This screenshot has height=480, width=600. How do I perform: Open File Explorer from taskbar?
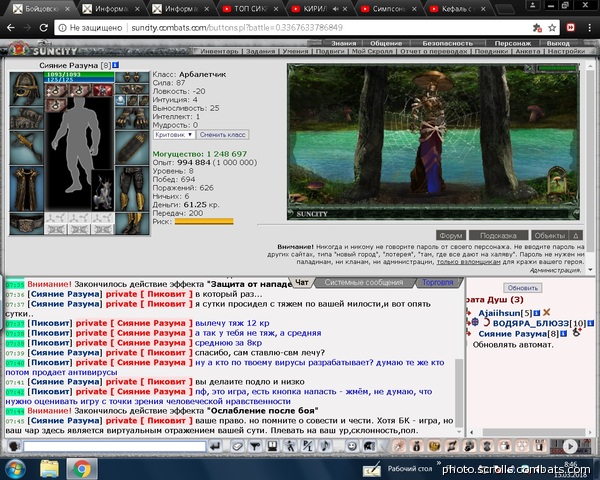click(x=49, y=469)
